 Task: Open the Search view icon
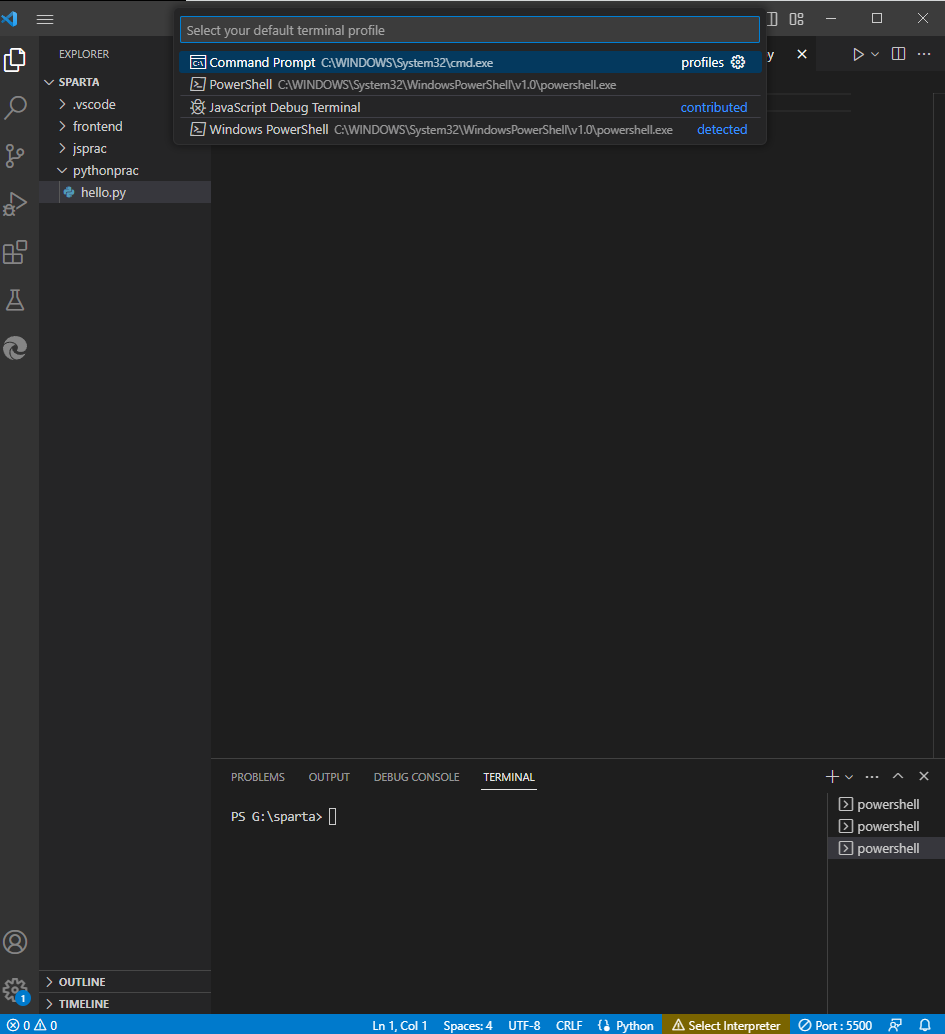pos(15,107)
